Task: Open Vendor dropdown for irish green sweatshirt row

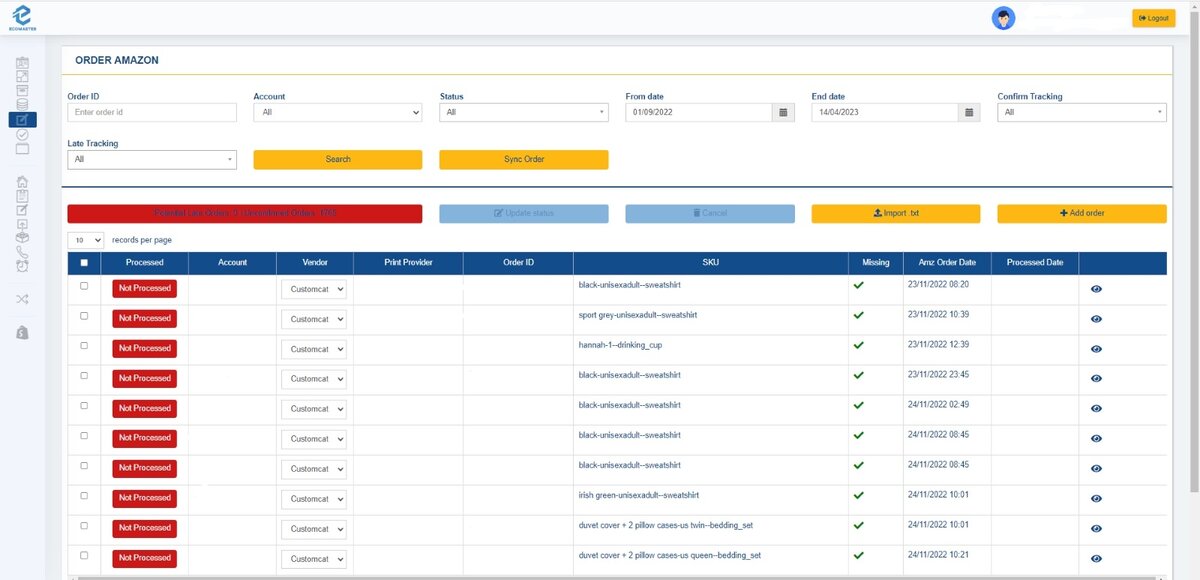Action: click(314, 499)
